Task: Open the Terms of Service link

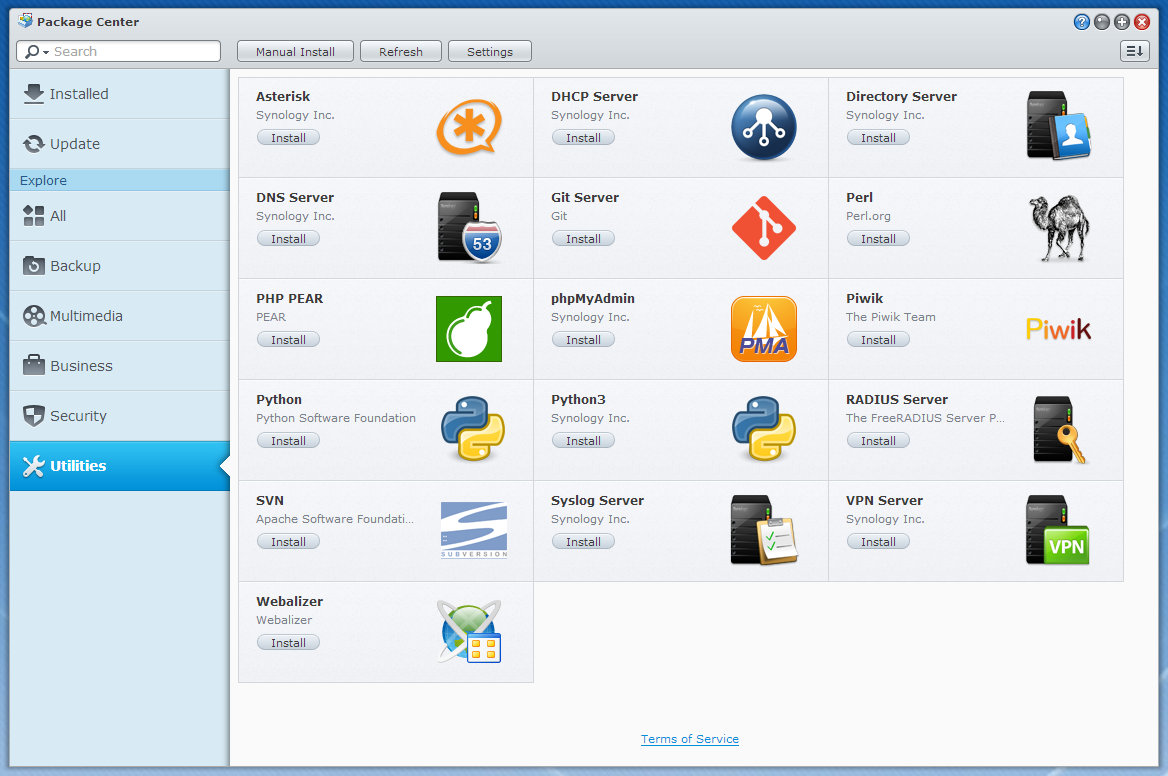Action: pos(690,739)
